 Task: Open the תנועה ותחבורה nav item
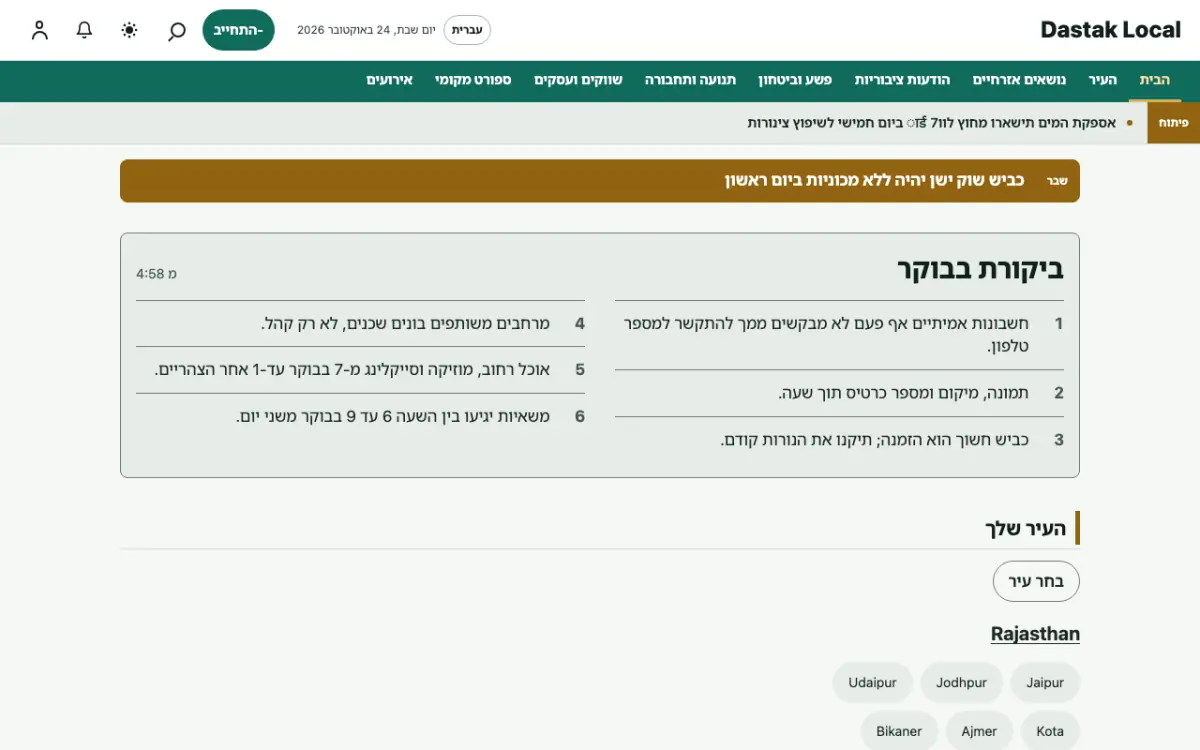[690, 80]
